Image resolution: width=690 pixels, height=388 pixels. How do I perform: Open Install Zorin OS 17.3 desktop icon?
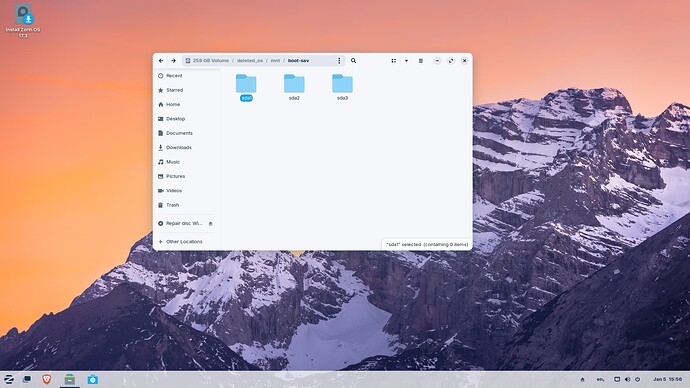[23, 20]
